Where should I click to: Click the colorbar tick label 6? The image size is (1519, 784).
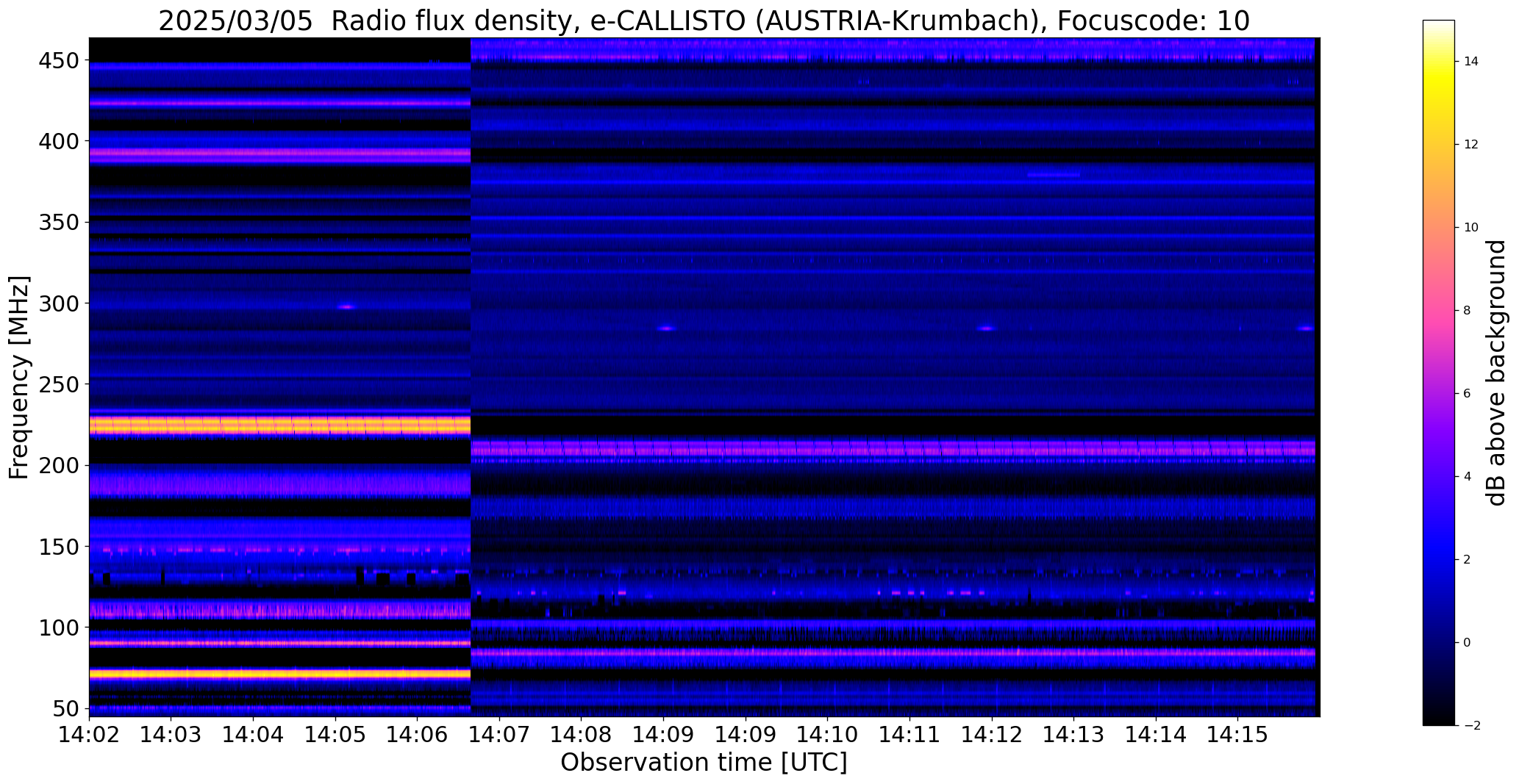[x=1468, y=394]
